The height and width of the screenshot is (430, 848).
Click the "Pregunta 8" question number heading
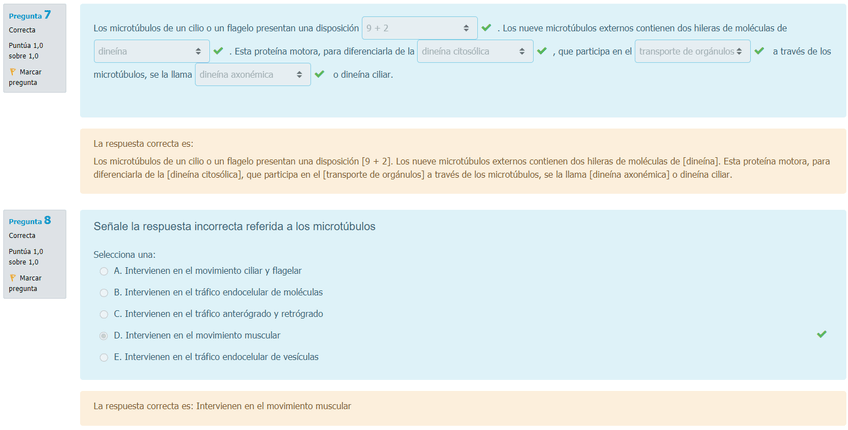(29, 221)
